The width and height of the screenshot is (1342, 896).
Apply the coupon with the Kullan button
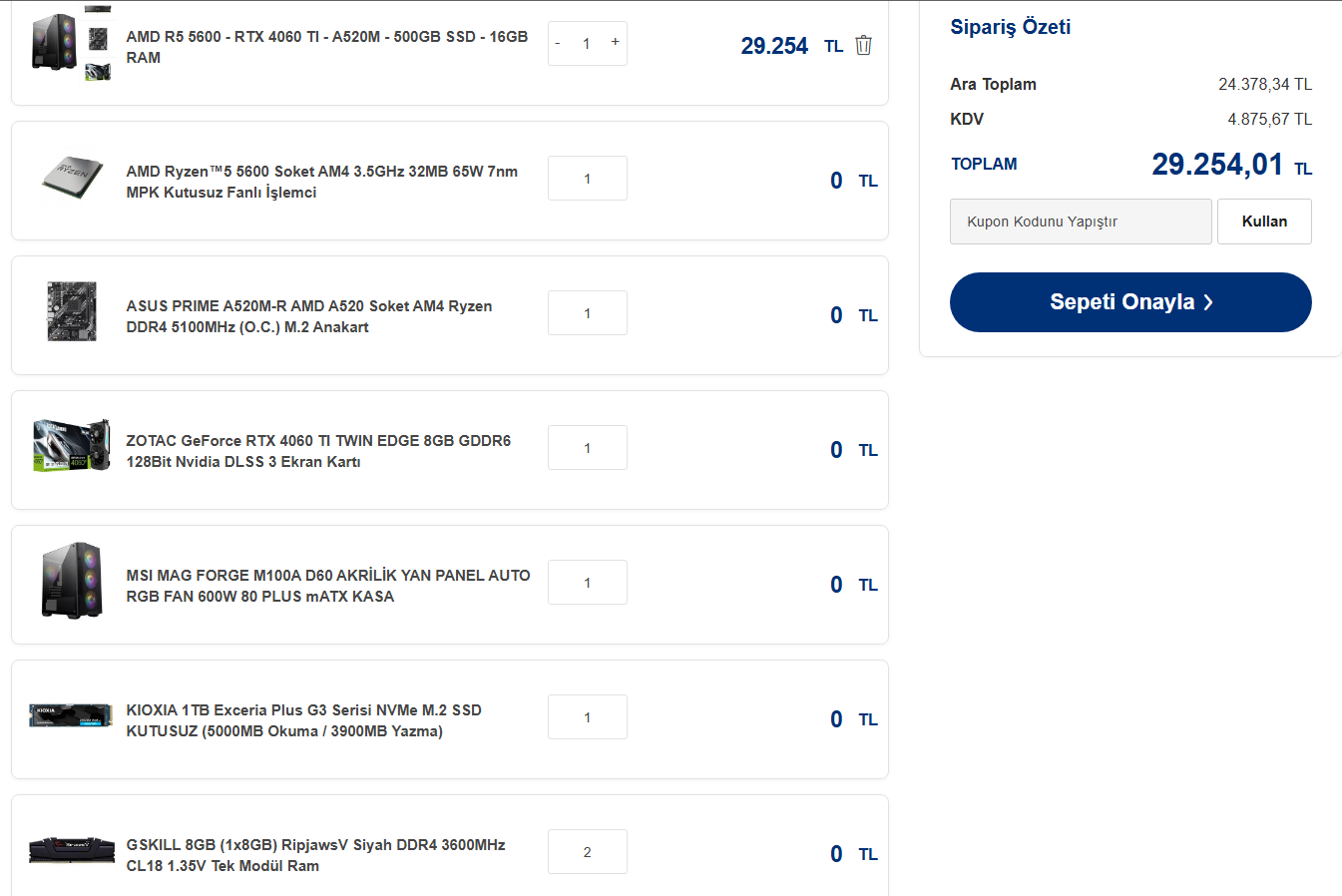(x=1264, y=222)
